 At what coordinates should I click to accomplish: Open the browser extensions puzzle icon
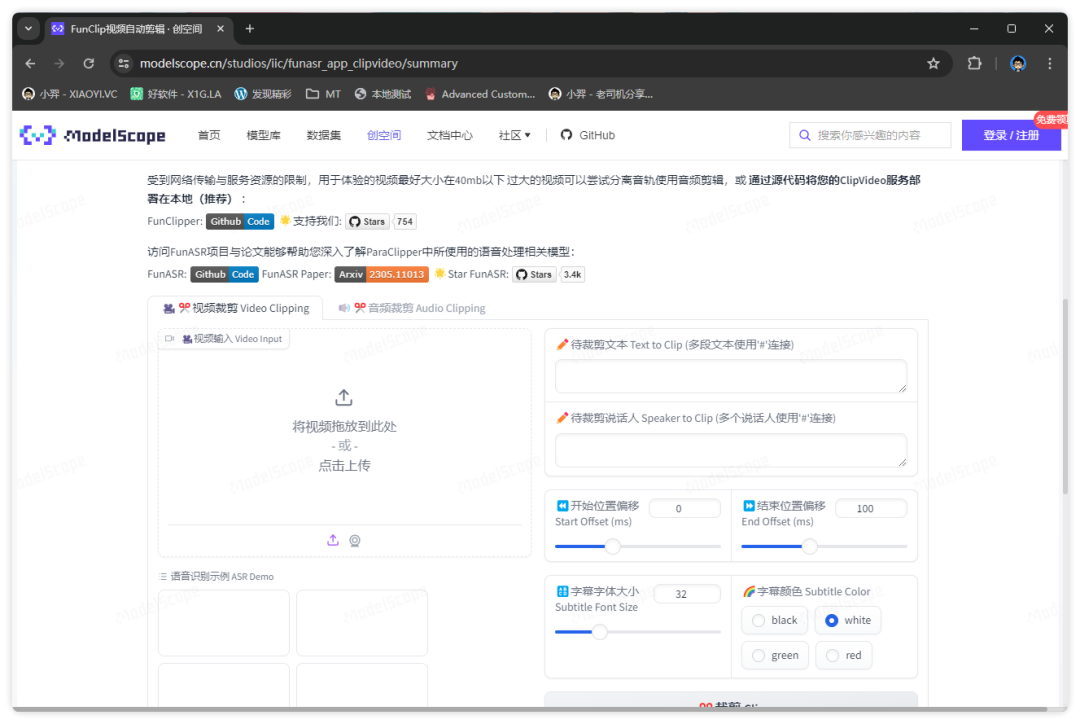point(974,63)
